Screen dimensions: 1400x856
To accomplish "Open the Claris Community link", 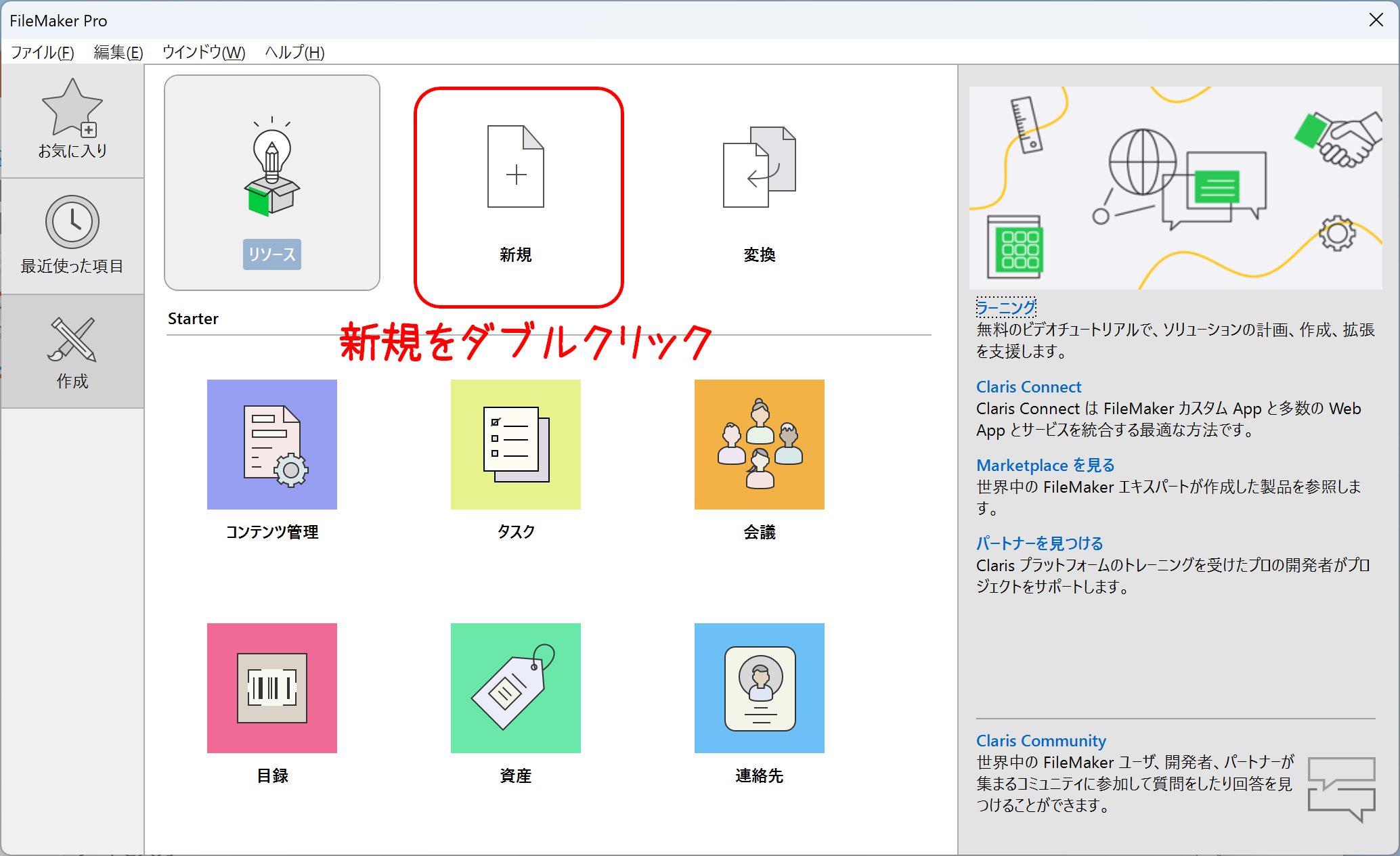I will tap(1041, 741).
